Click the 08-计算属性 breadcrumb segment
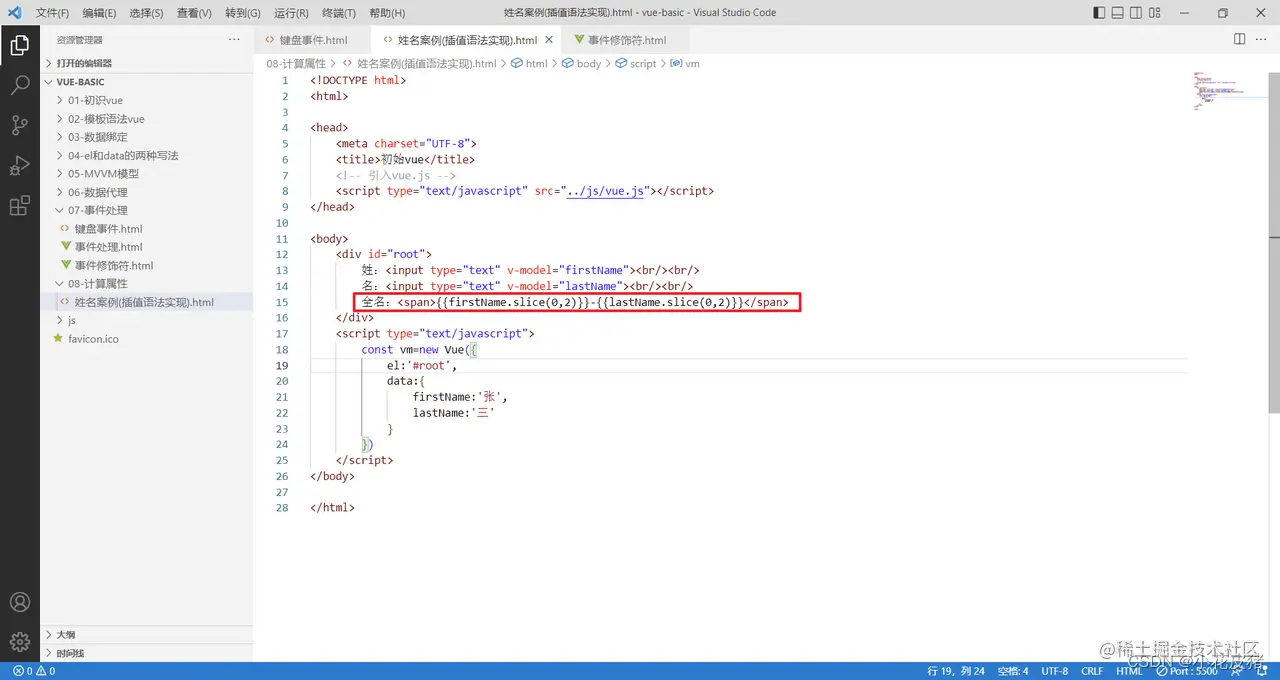Image resolution: width=1280 pixels, height=680 pixels. [296, 63]
